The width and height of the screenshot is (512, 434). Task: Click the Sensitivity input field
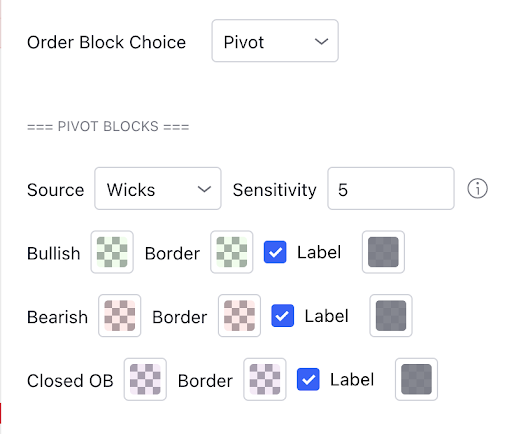391,188
